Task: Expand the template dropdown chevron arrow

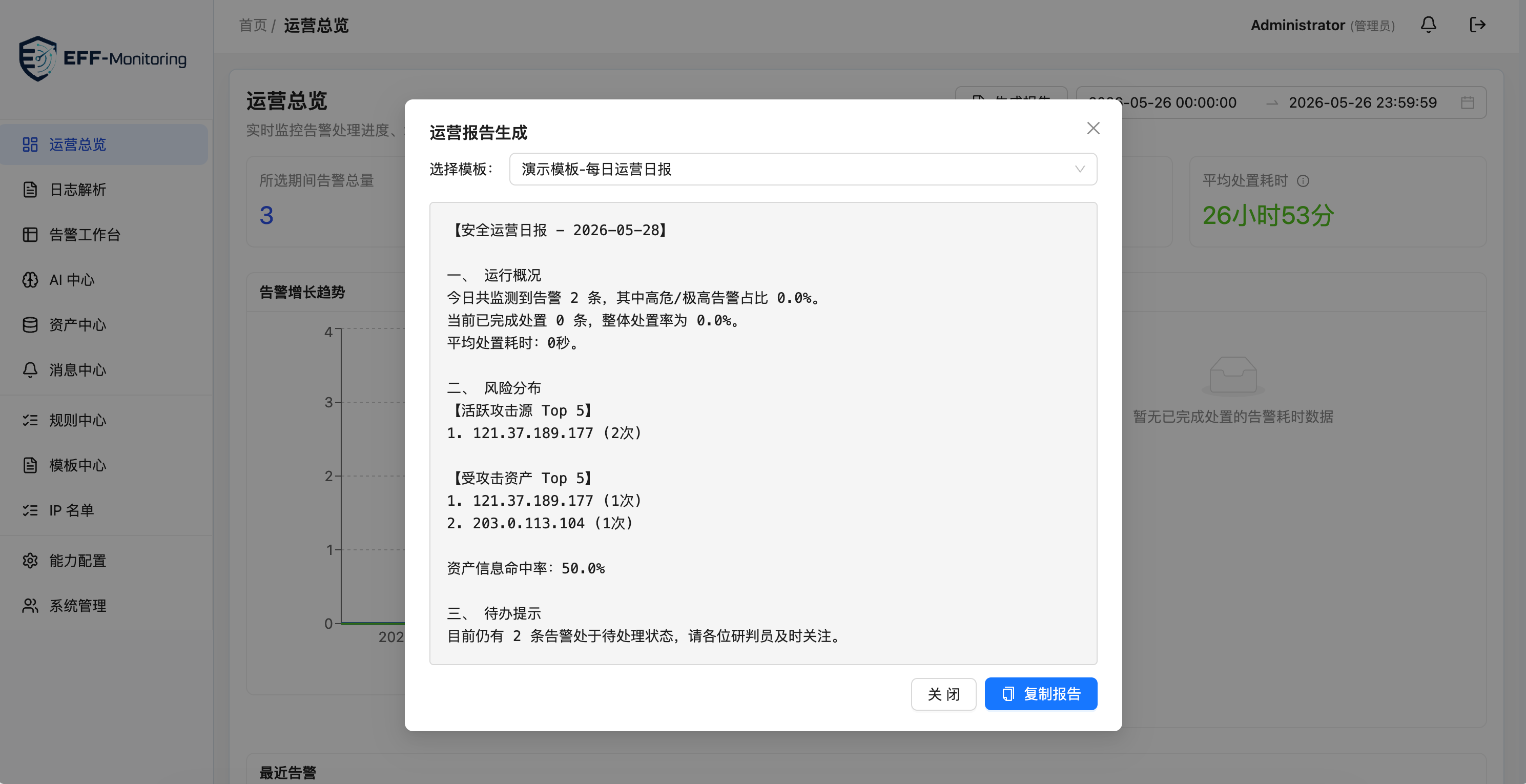Action: pos(1080,170)
